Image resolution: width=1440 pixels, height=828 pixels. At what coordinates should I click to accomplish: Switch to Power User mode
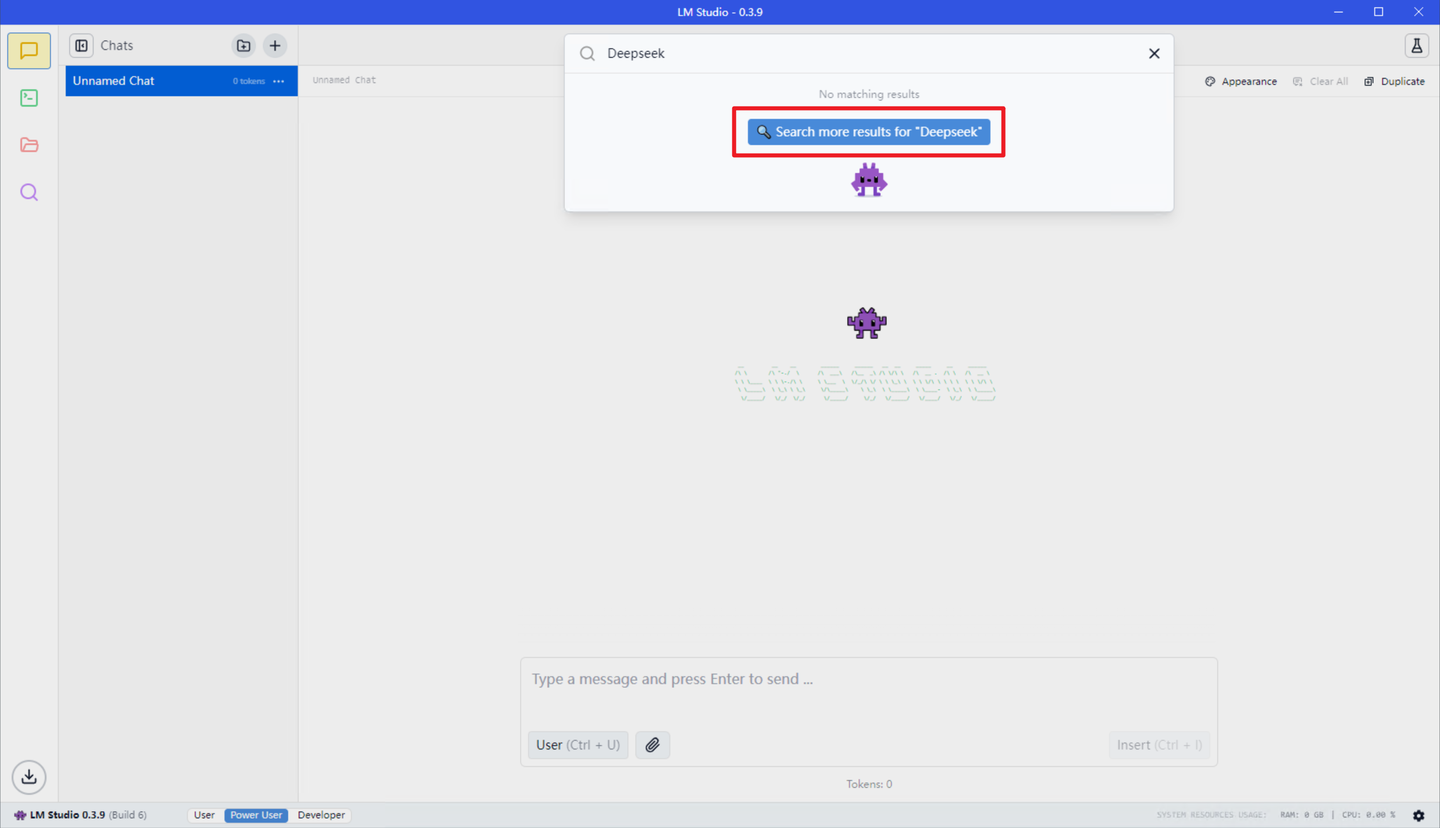tap(256, 815)
